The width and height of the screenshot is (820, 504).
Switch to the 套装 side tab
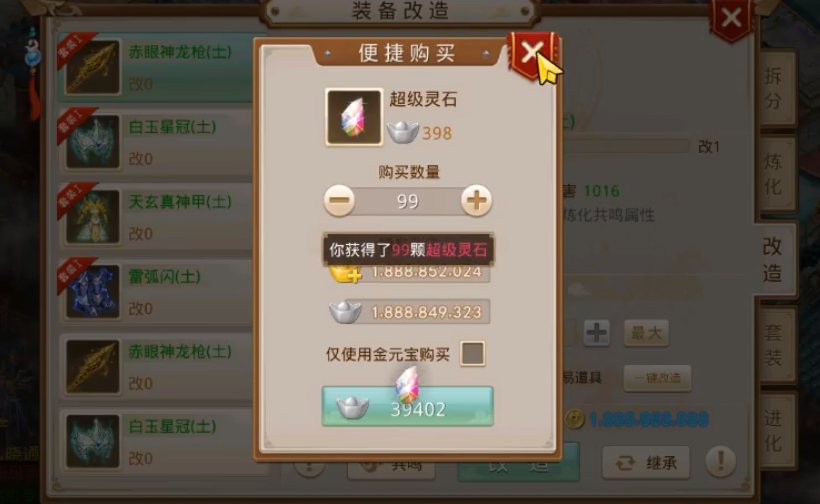pyautogui.click(x=776, y=345)
